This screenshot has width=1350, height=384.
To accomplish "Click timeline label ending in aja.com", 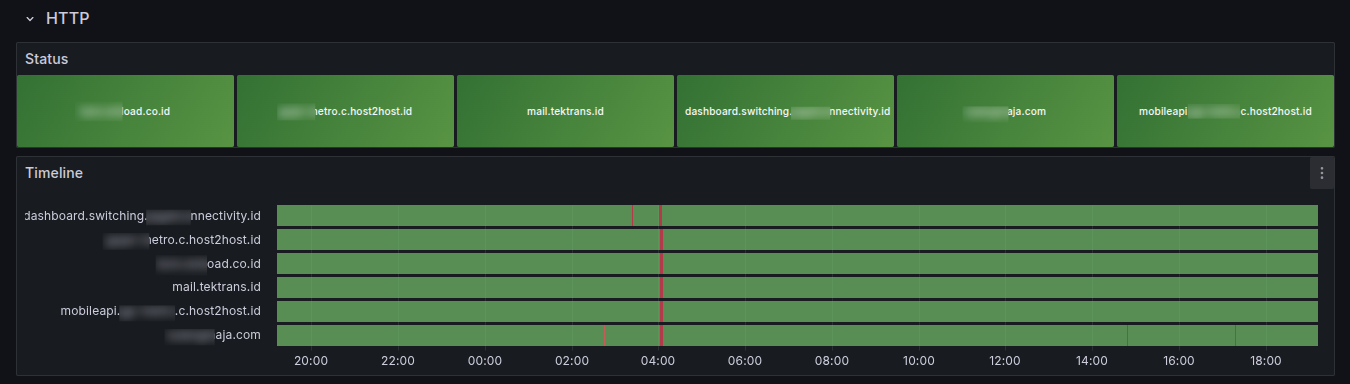I will click(214, 335).
